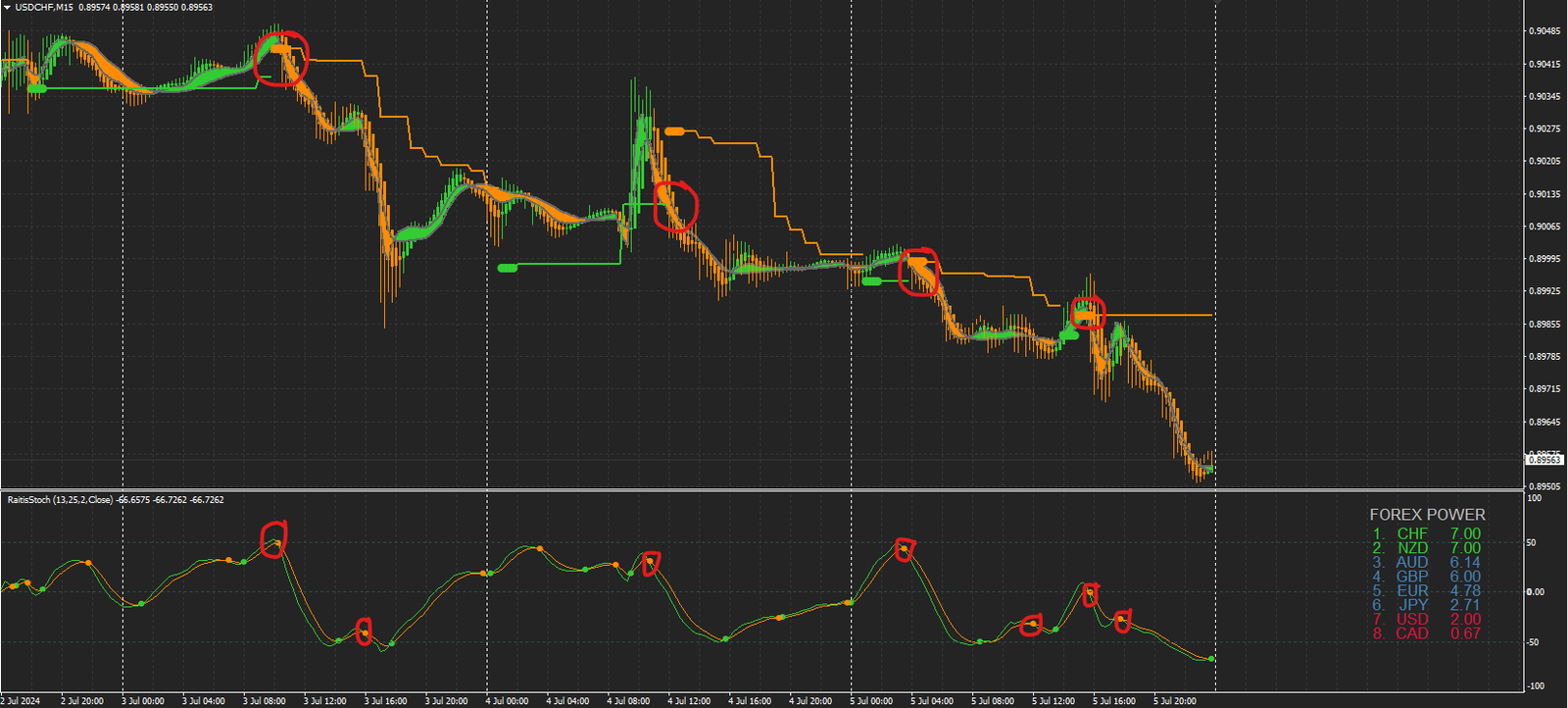Click price scale label 0.89645

(x=1544, y=422)
